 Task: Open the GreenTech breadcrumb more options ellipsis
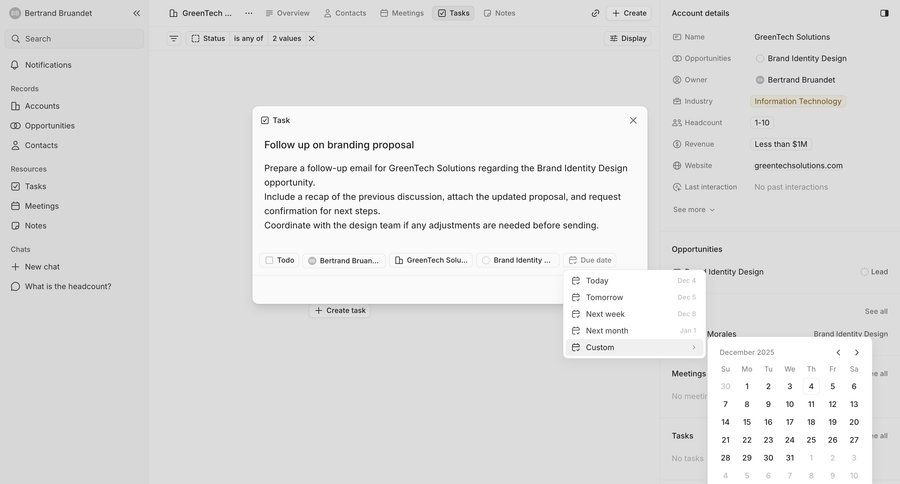pos(249,13)
